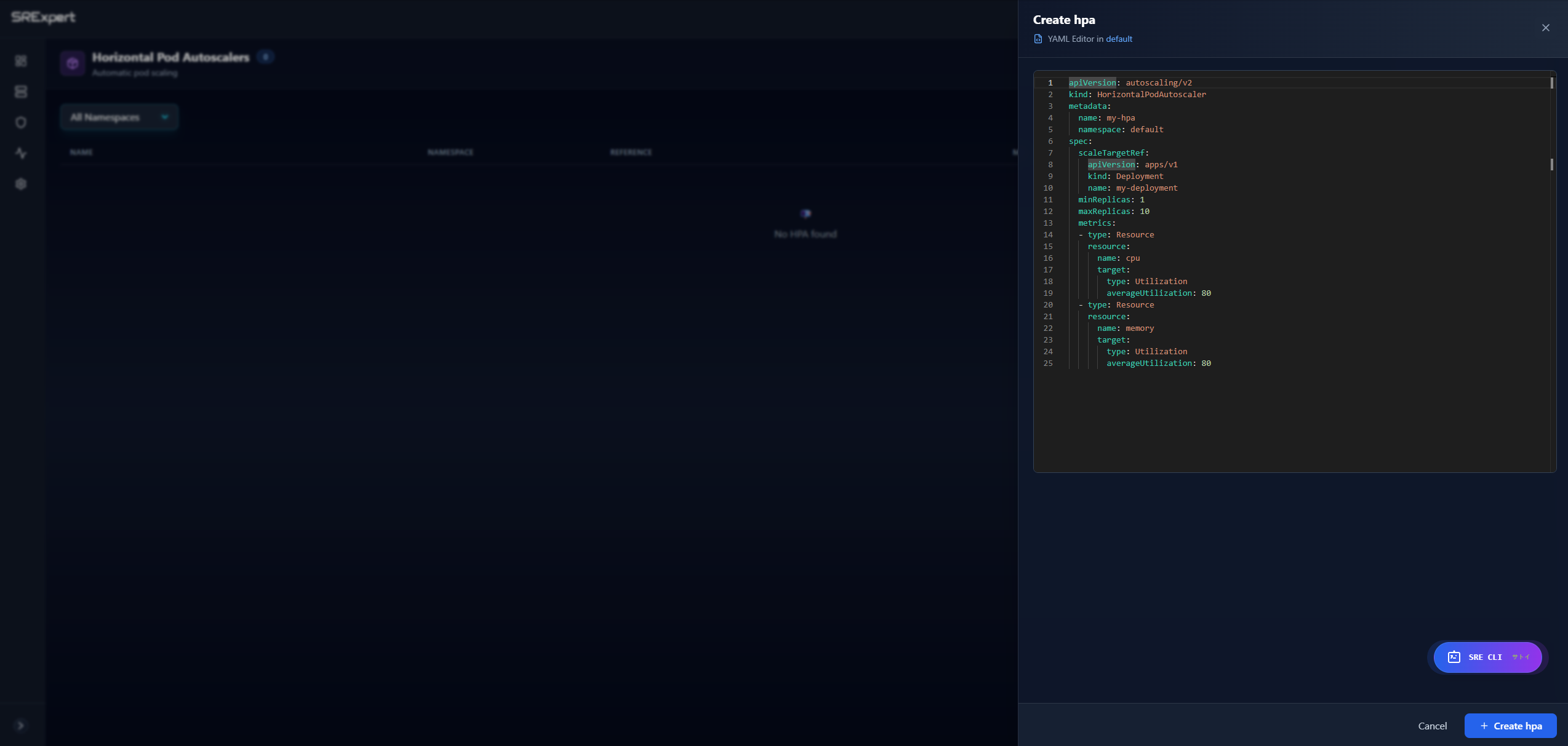This screenshot has width=1568, height=746.
Task: Click the count badge next to Horizontal Pod Autoscalers
Action: tap(265, 57)
